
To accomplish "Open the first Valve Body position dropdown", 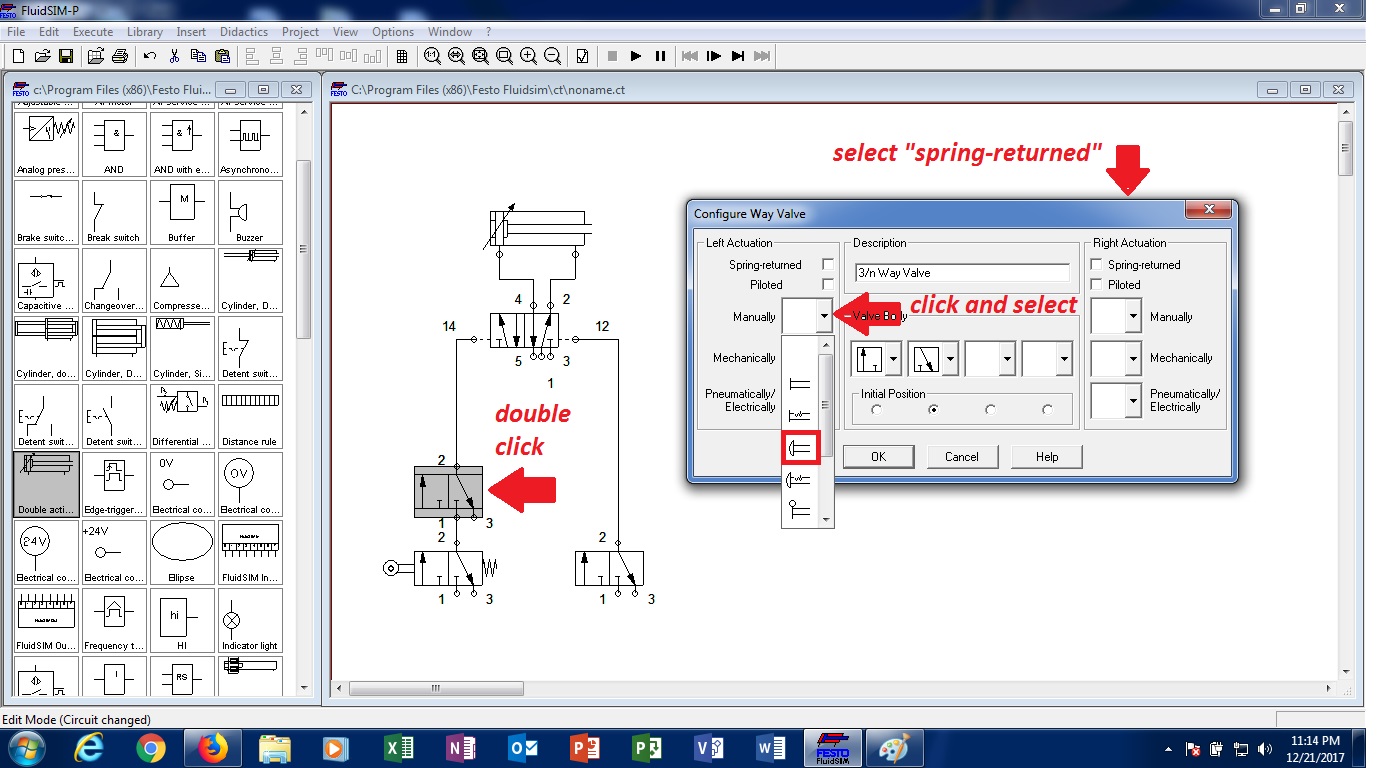I will pos(893,358).
